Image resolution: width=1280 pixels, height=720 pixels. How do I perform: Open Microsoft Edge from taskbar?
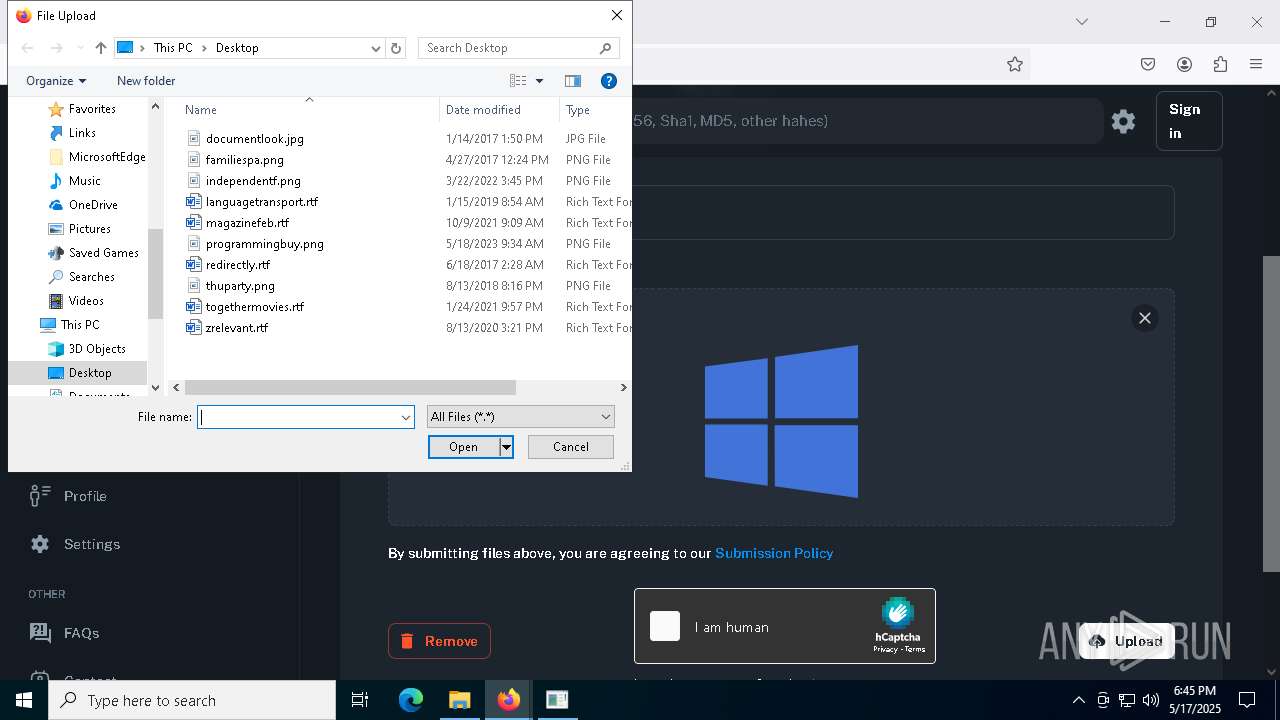(411, 700)
